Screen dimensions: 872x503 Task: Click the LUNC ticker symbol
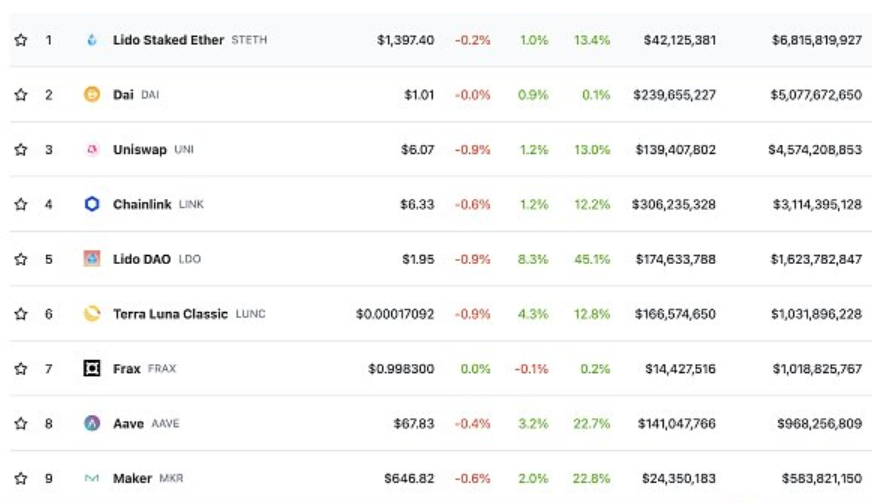(x=250, y=314)
